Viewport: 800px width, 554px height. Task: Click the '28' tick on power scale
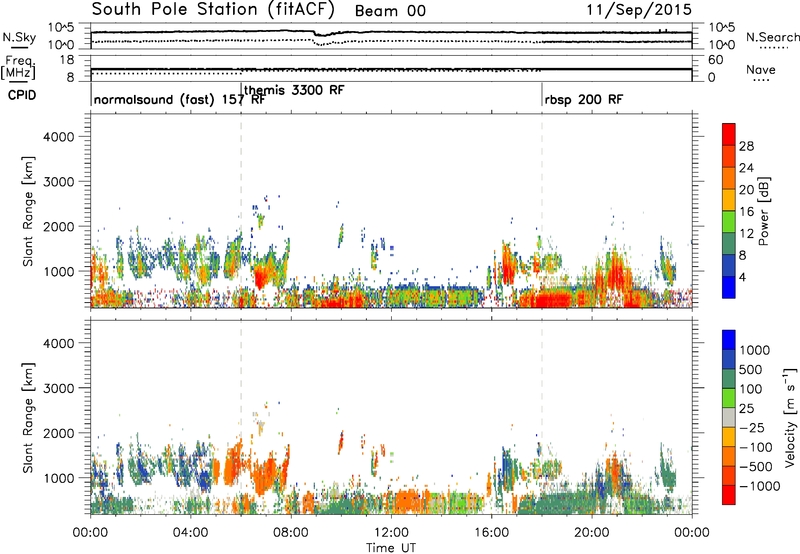[x=746, y=146]
